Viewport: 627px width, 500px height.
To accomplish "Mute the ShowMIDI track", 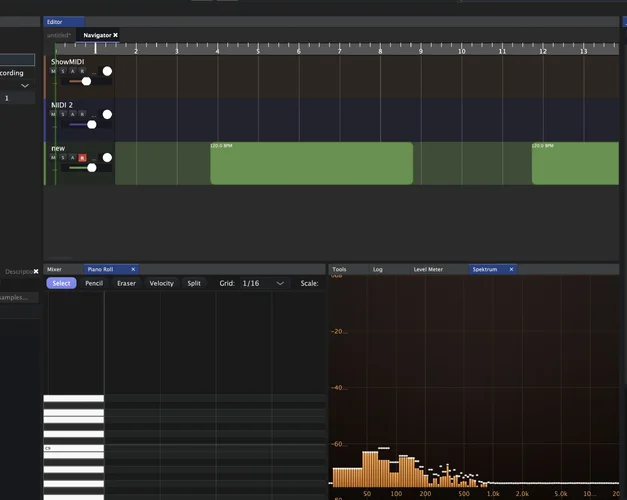I will pos(53,71).
